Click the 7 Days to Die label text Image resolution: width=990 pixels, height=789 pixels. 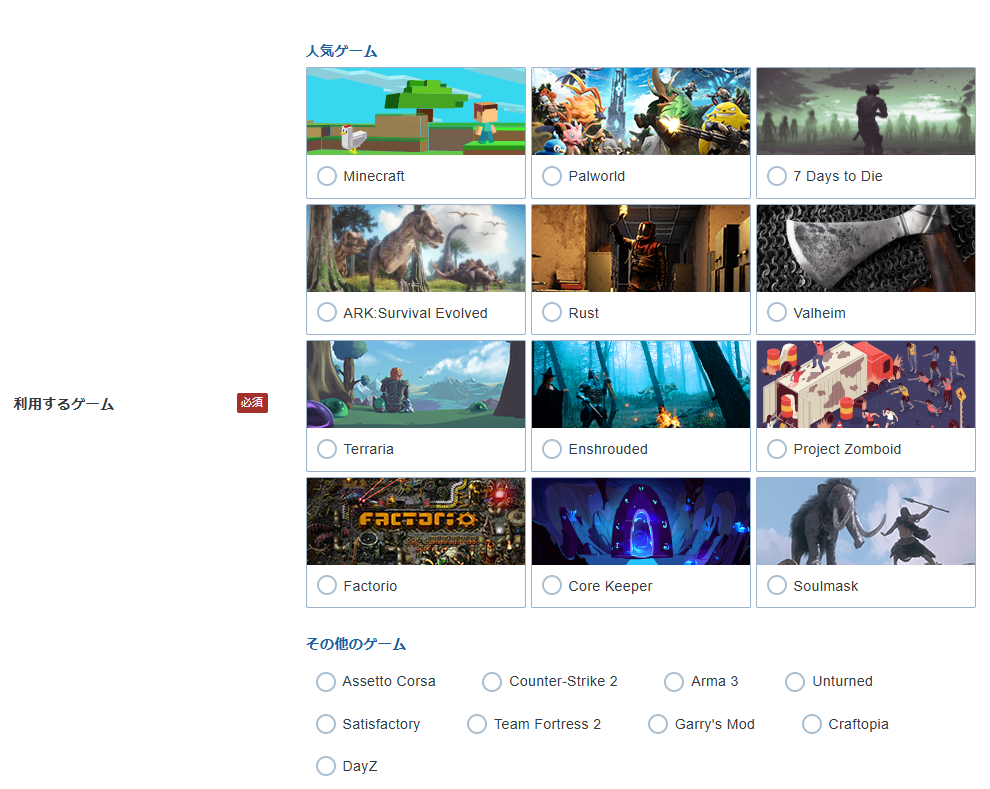point(838,176)
